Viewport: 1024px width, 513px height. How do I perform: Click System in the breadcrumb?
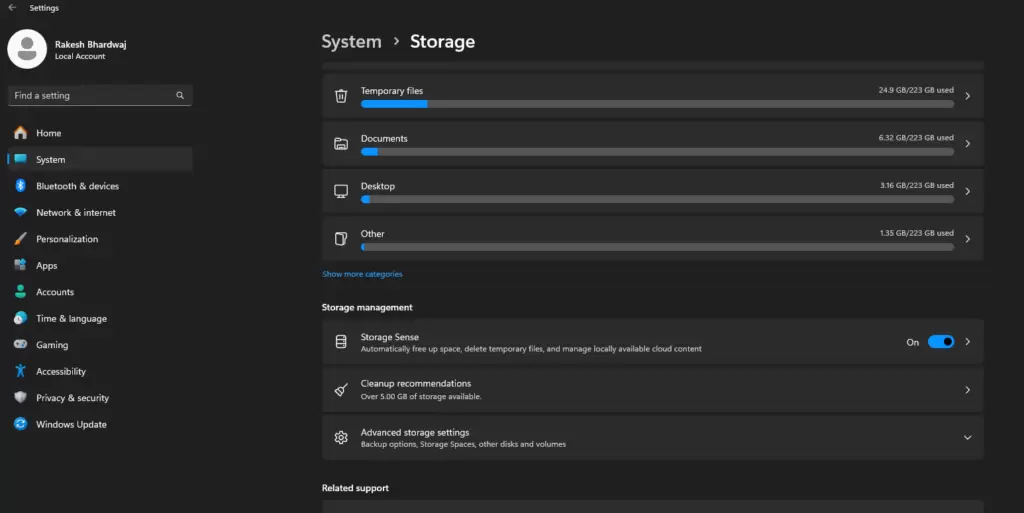click(351, 42)
